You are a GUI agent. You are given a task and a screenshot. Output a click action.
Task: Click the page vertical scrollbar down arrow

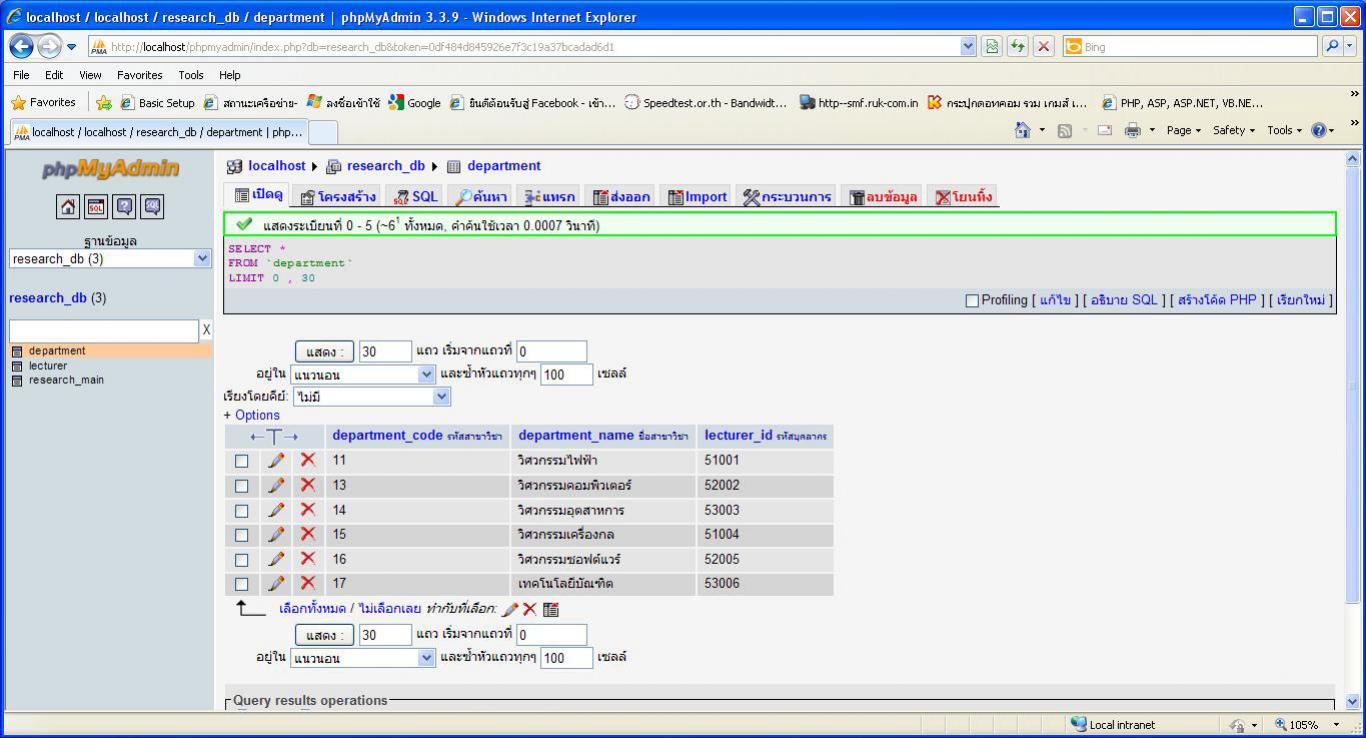click(1355, 703)
